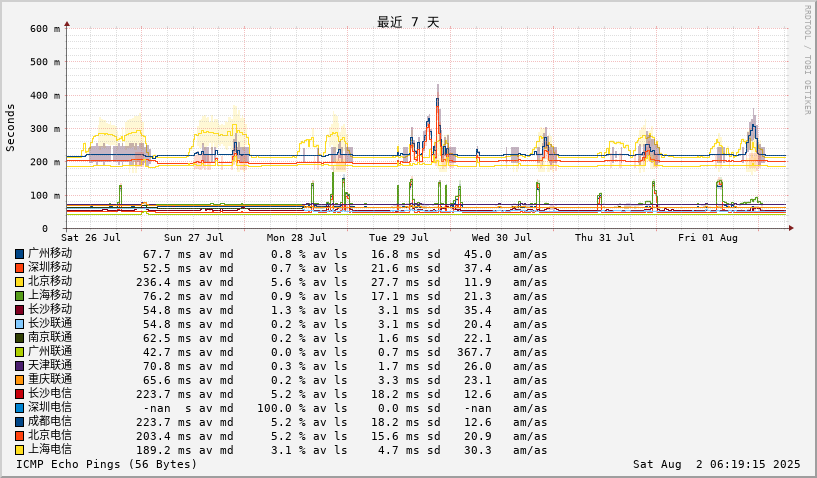Screen dimensions: 817x478
Task: Click the 500 m y-axis value
Action: [x=45, y=62]
